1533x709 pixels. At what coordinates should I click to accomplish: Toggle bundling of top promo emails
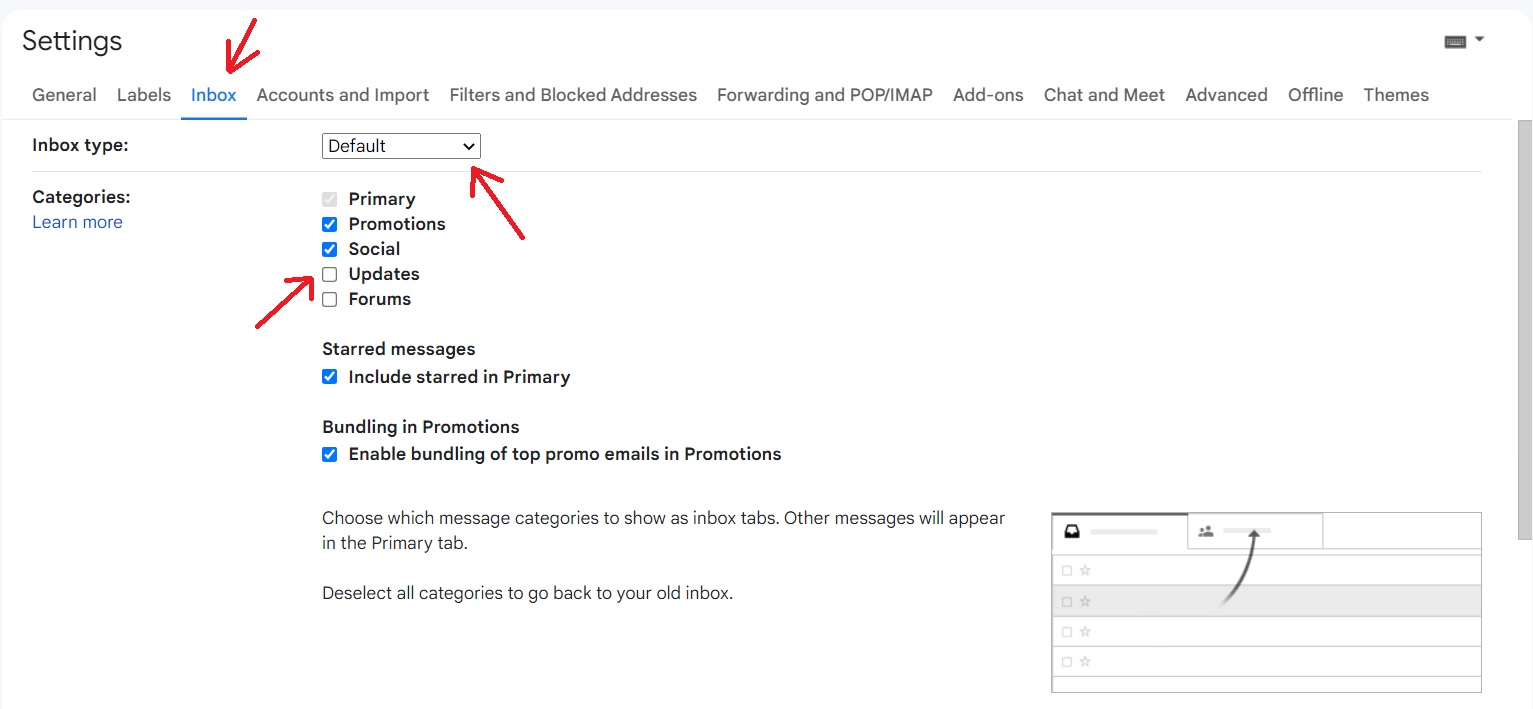tap(330, 454)
